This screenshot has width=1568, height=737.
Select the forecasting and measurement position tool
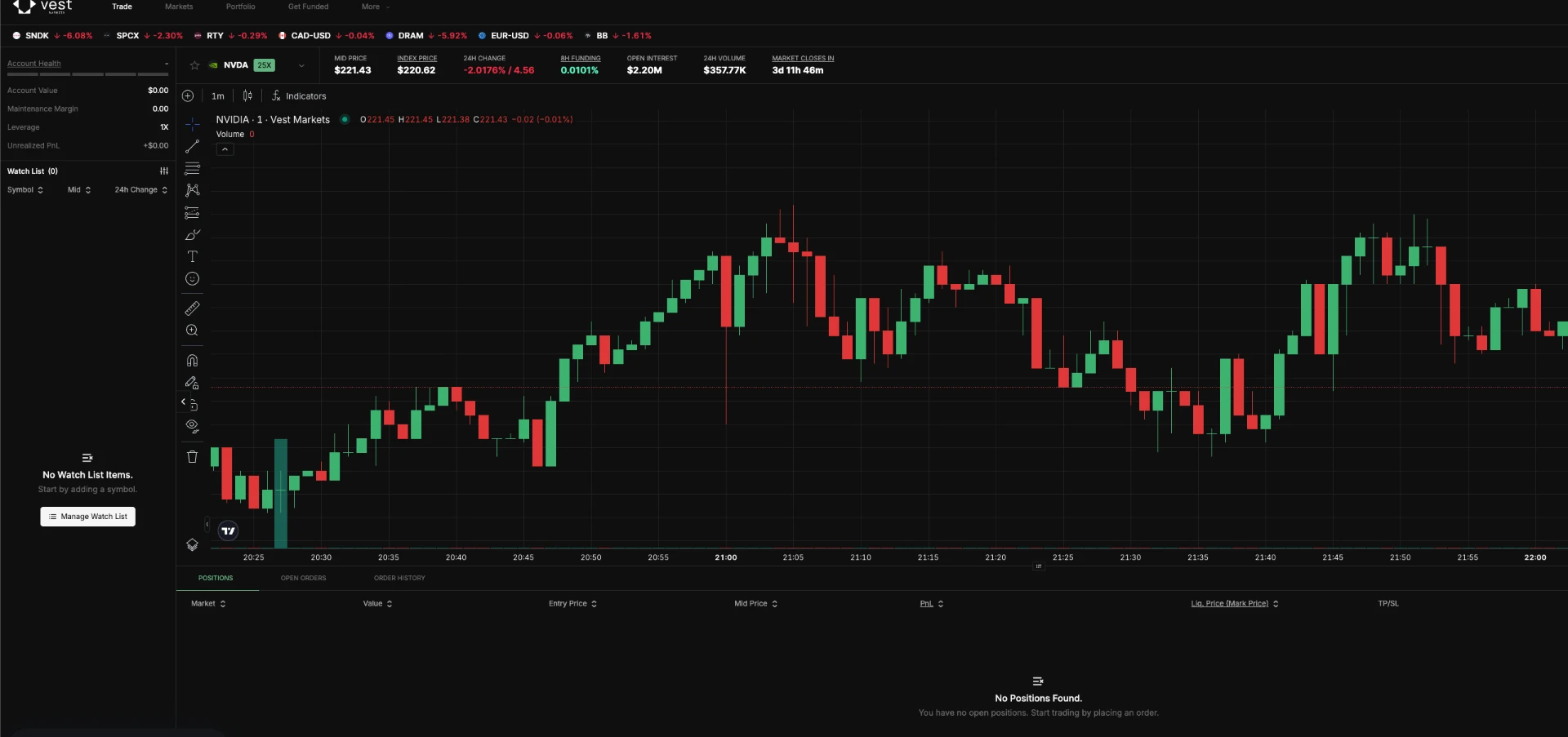[193, 212]
